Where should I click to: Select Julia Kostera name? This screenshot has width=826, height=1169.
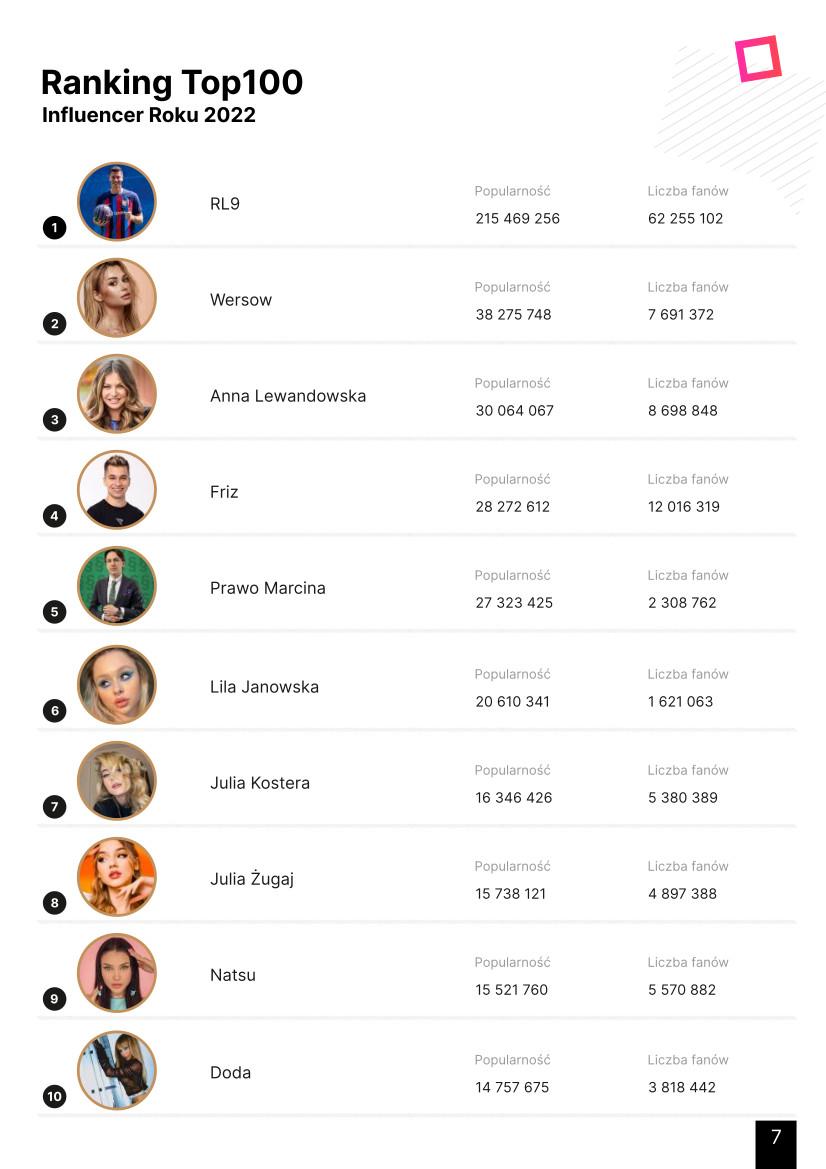[259, 783]
